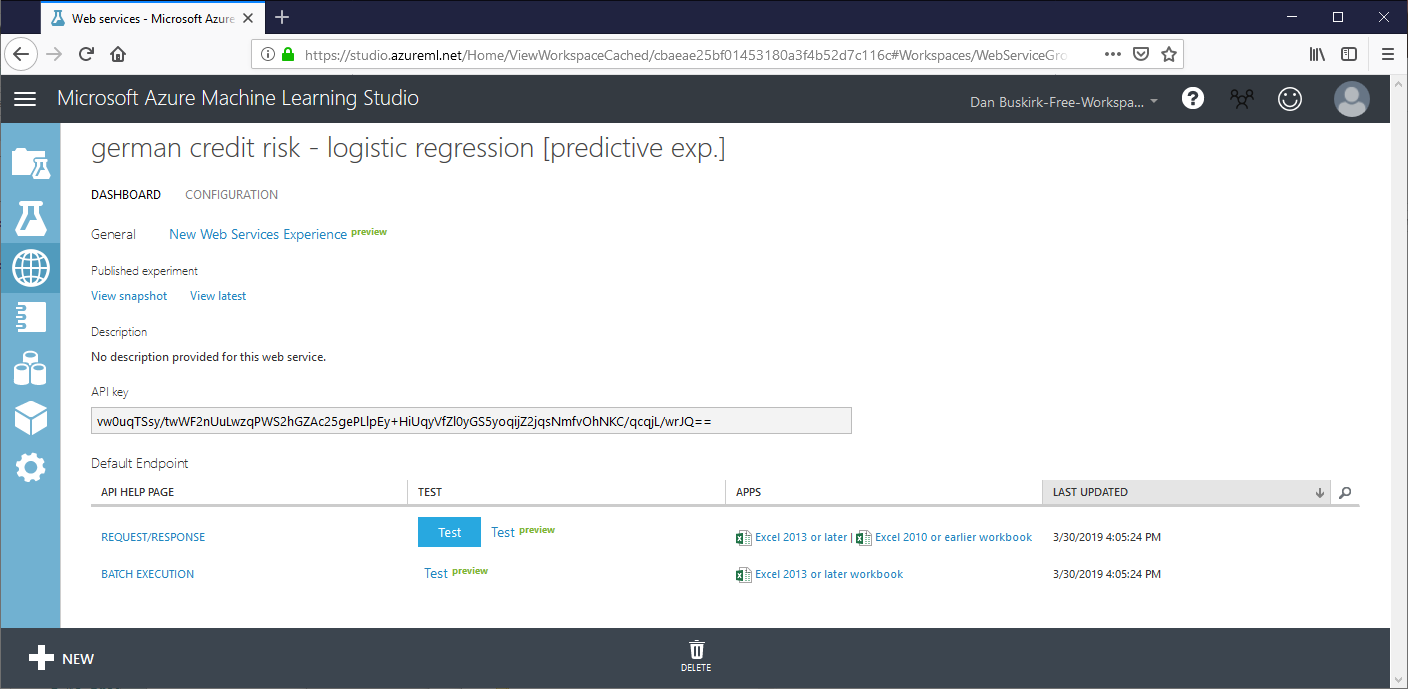Open New Web Services Experience link
This screenshot has height=689, width=1408.
[258, 234]
